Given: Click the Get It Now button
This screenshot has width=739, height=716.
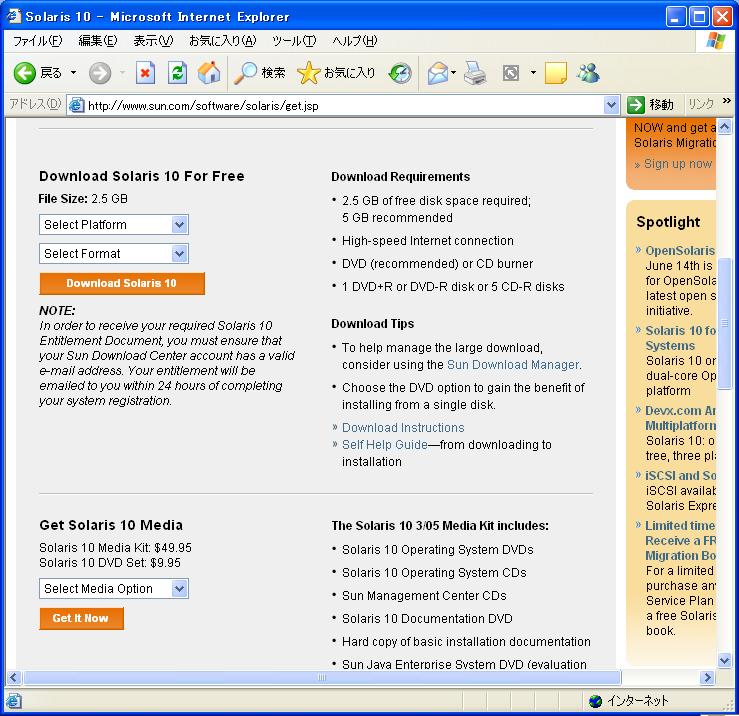Looking at the screenshot, I should click(x=82, y=618).
